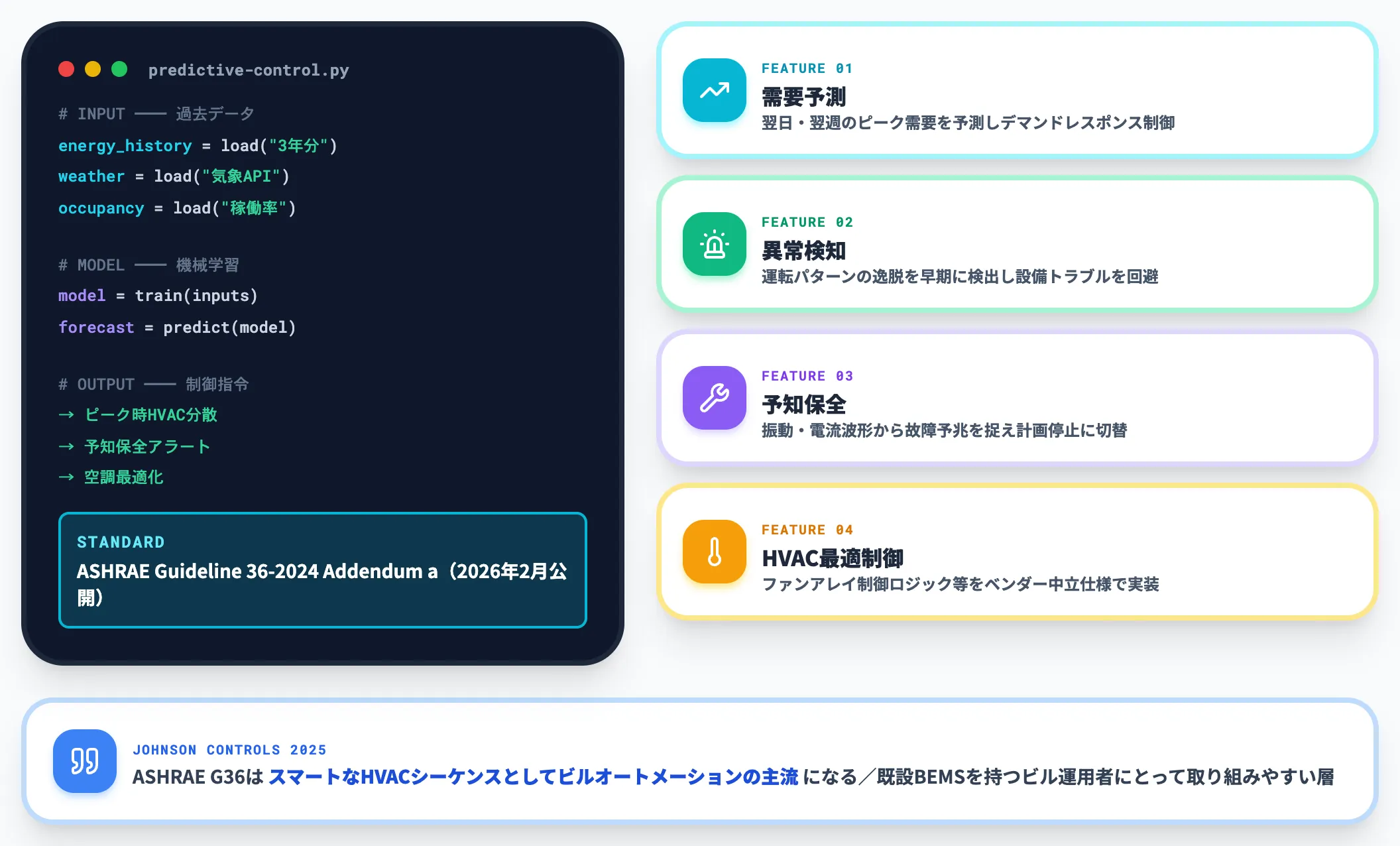Select the FEATURE 02 label
The height and width of the screenshot is (846, 1400).
[807, 222]
